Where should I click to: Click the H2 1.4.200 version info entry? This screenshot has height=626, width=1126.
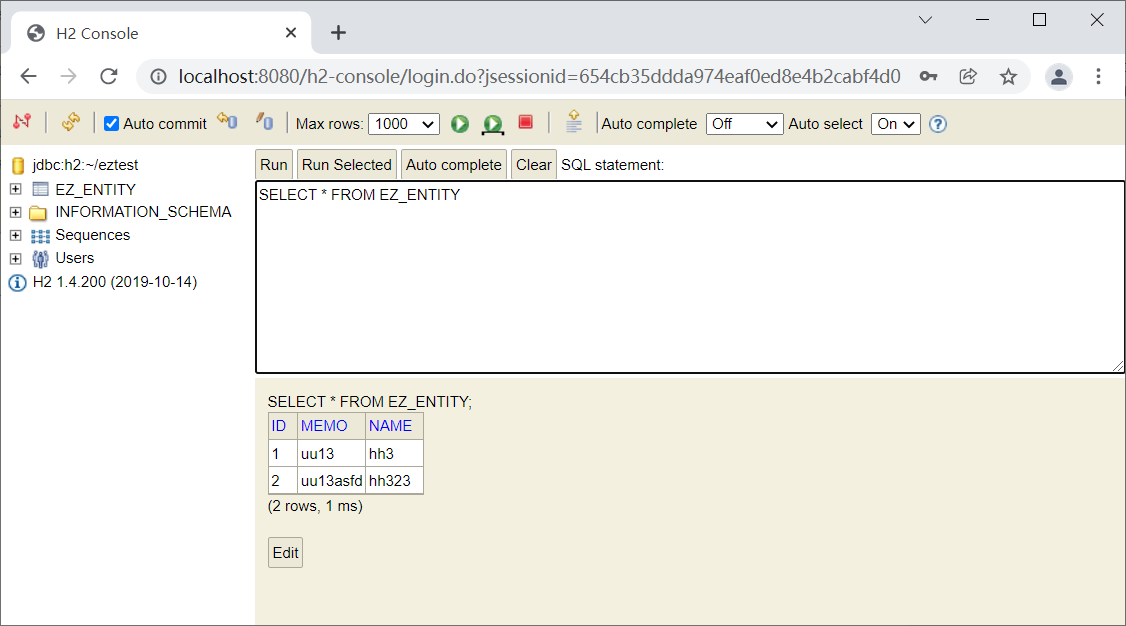point(115,281)
